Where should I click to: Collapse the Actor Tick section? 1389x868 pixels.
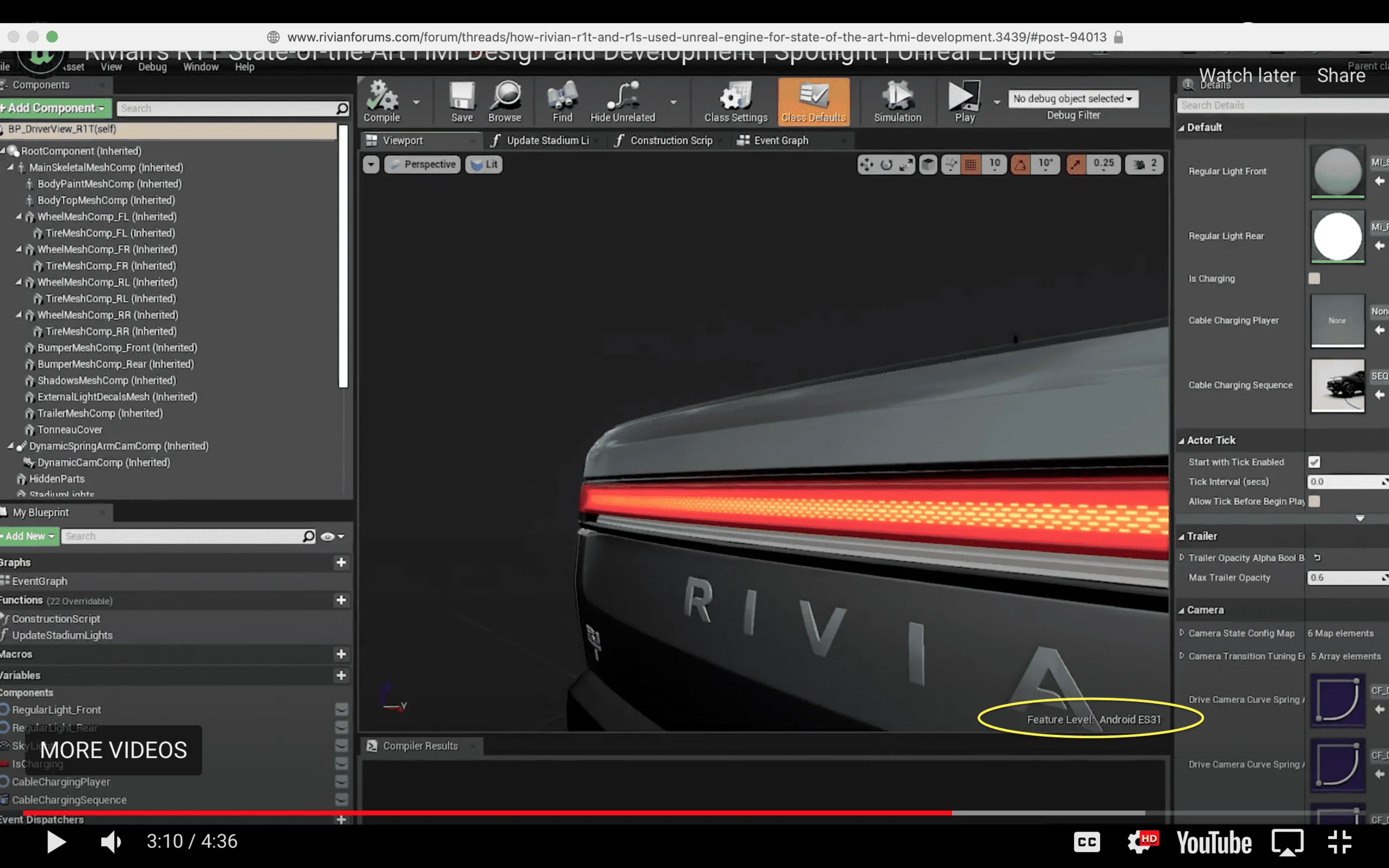(x=1181, y=441)
